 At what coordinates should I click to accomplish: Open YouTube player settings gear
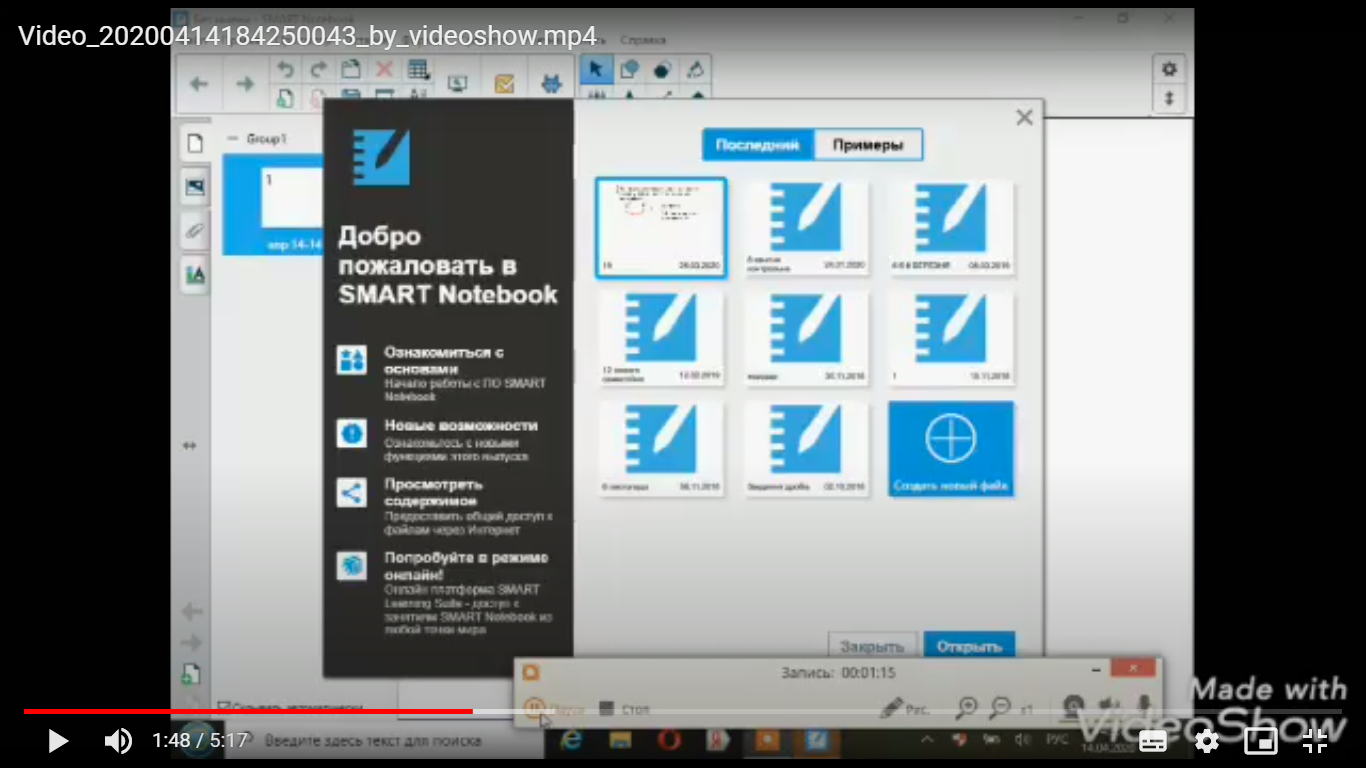(1207, 741)
